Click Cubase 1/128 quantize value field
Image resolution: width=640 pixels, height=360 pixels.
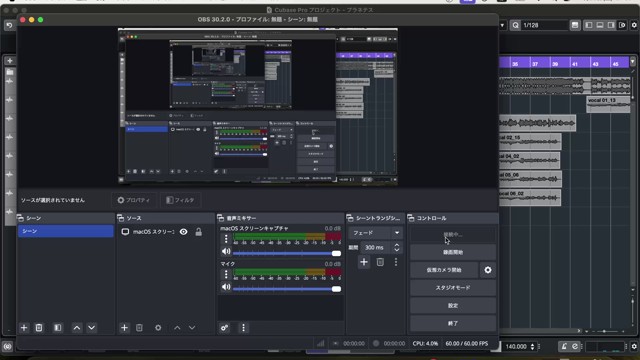545,25
